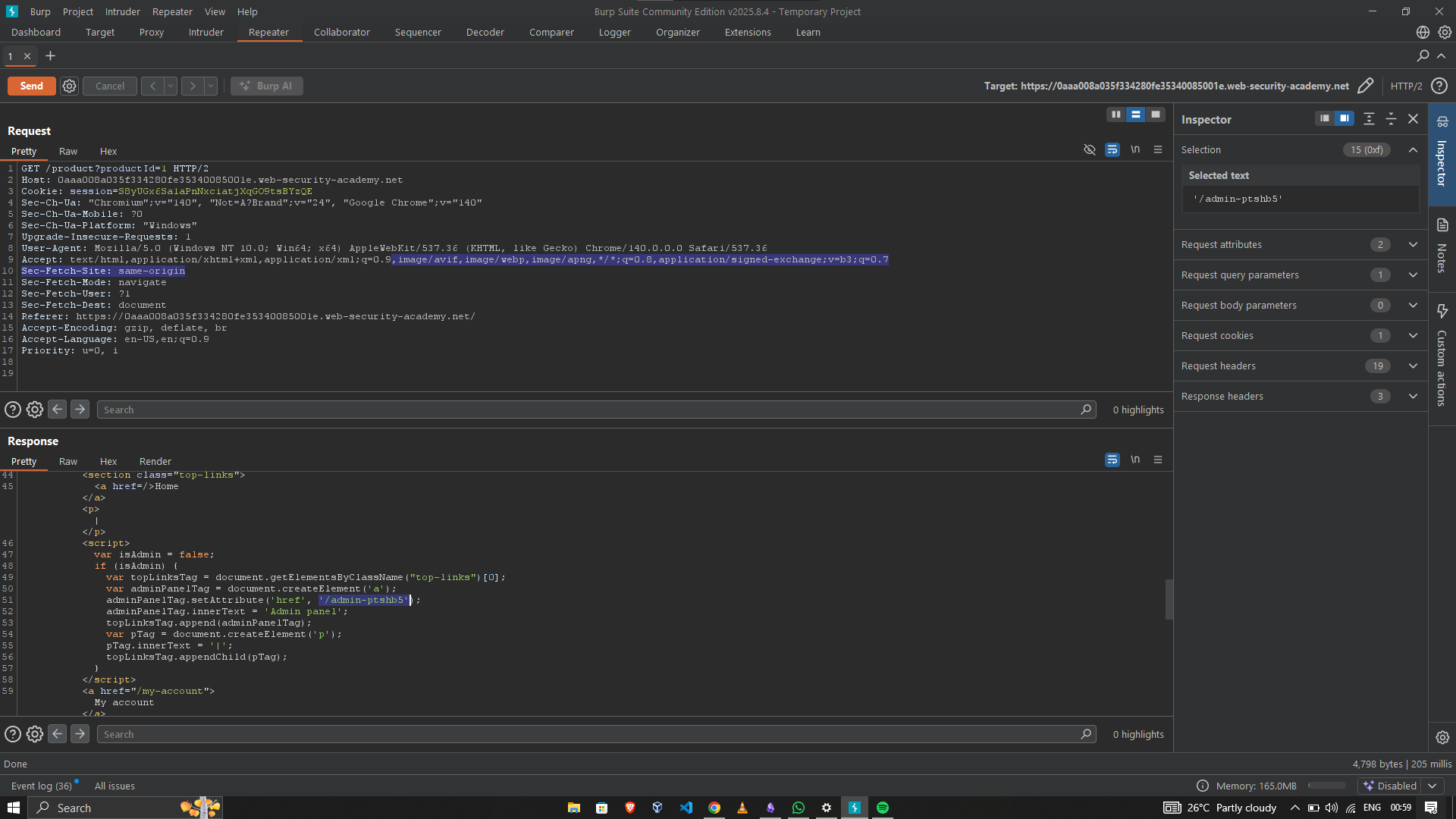Open forward history dropdown arrow
Image resolution: width=1456 pixels, height=819 pixels.
point(211,86)
